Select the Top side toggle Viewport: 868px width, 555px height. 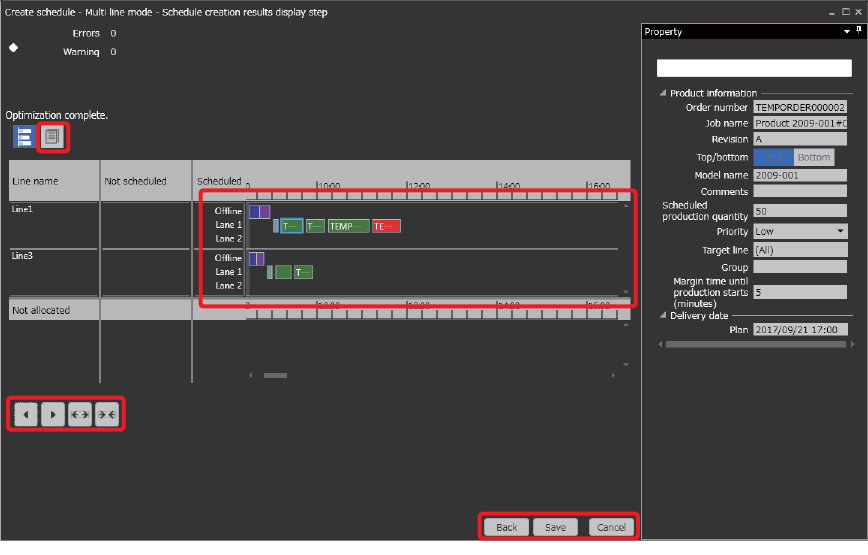(x=773, y=157)
